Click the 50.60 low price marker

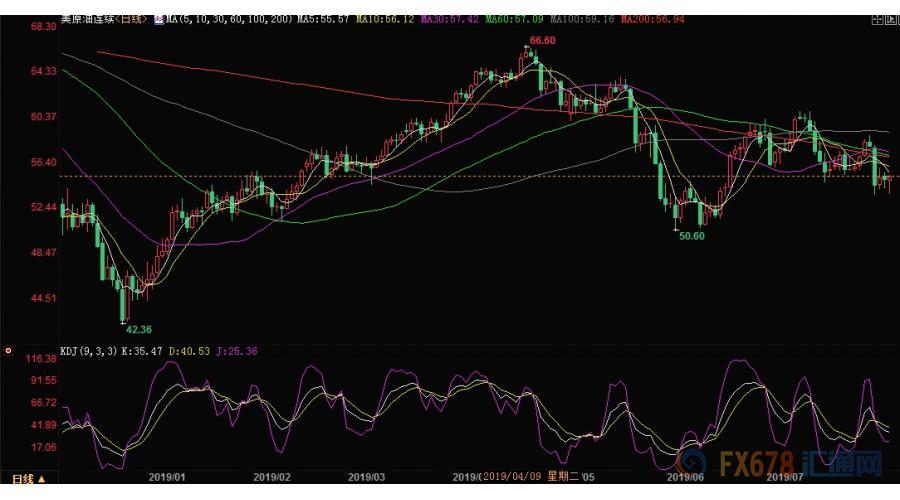pyautogui.click(x=693, y=236)
